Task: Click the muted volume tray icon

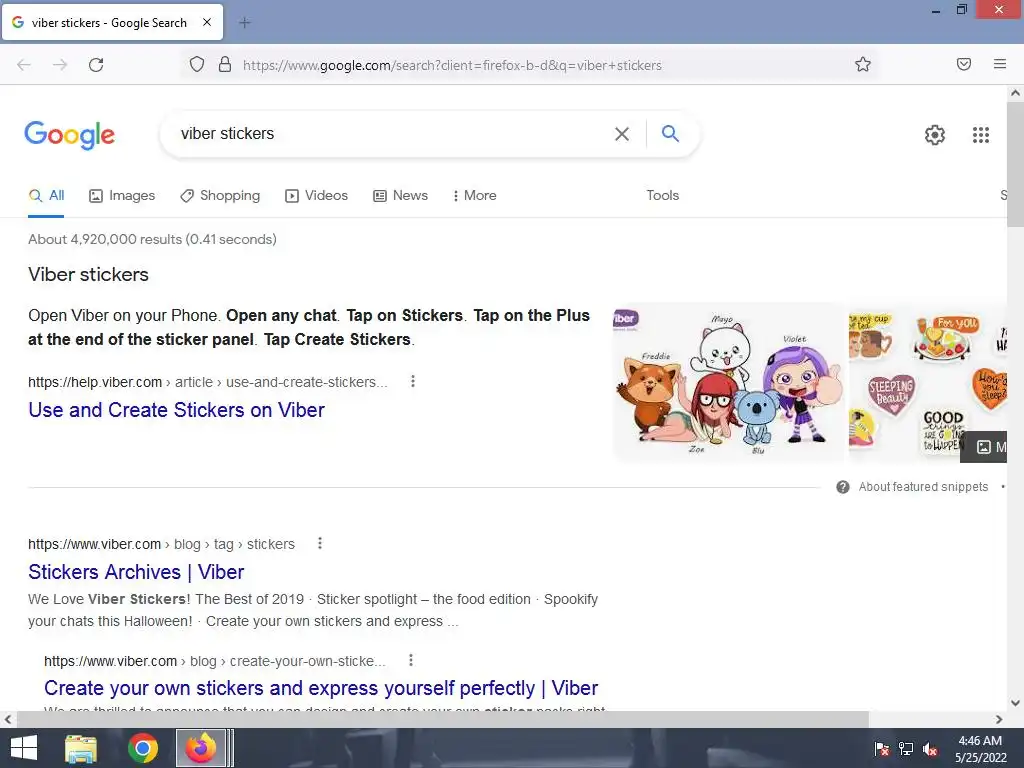Action: [x=930, y=750]
